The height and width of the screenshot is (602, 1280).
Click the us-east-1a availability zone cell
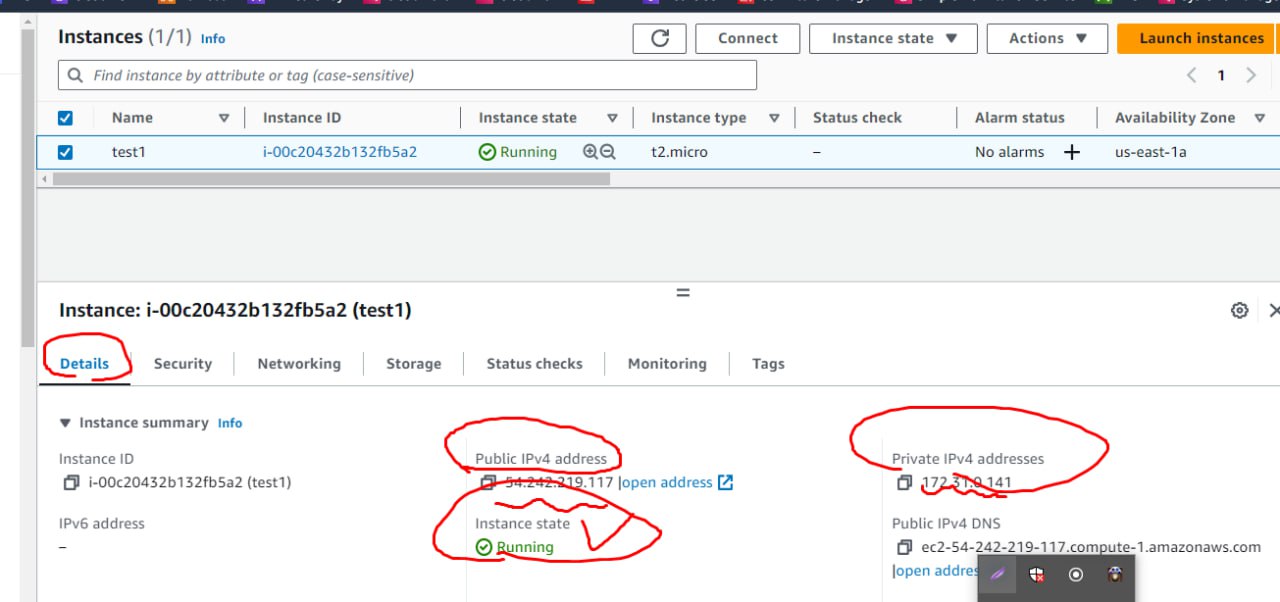coord(1151,152)
